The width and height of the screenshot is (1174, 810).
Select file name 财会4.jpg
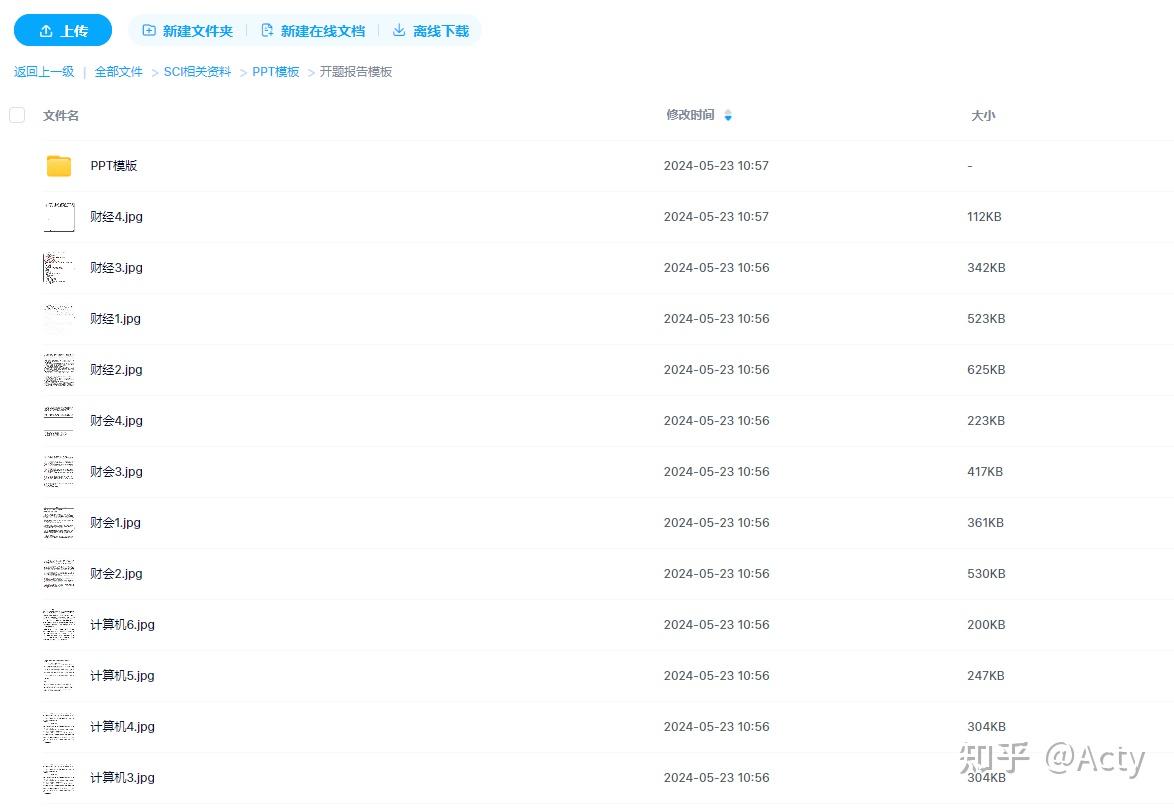click(116, 421)
